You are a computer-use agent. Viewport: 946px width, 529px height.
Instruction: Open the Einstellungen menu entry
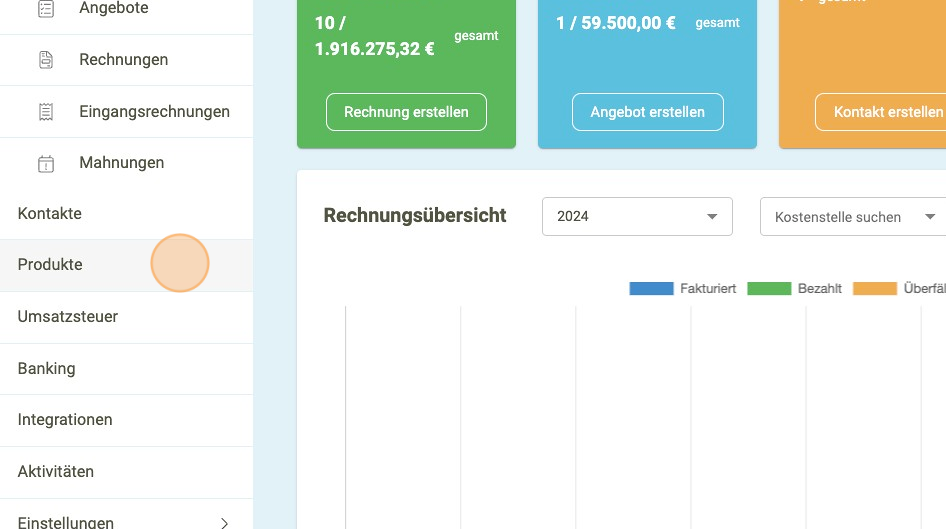click(126, 516)
